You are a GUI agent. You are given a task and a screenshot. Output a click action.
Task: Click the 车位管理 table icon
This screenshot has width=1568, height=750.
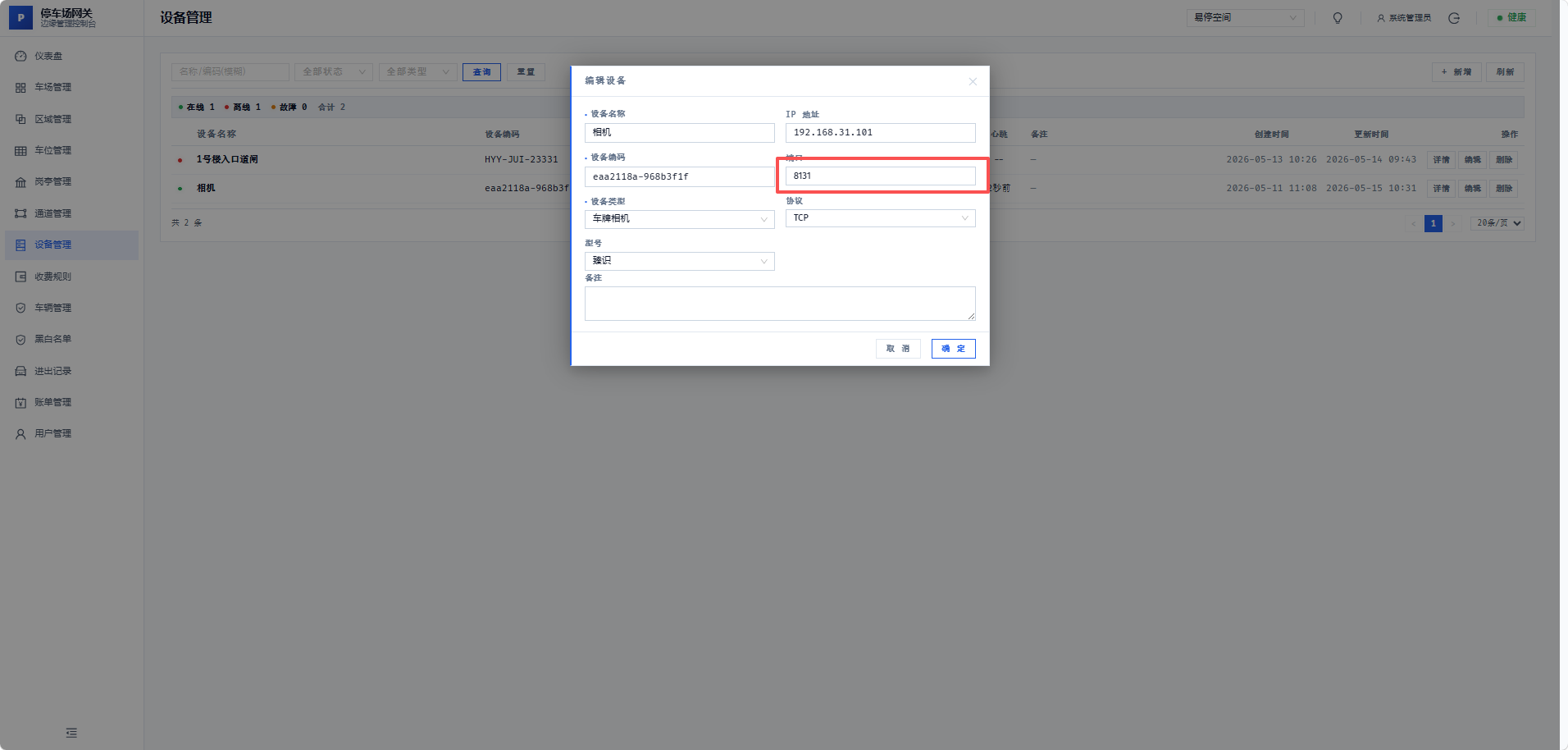tap(21, 151)
